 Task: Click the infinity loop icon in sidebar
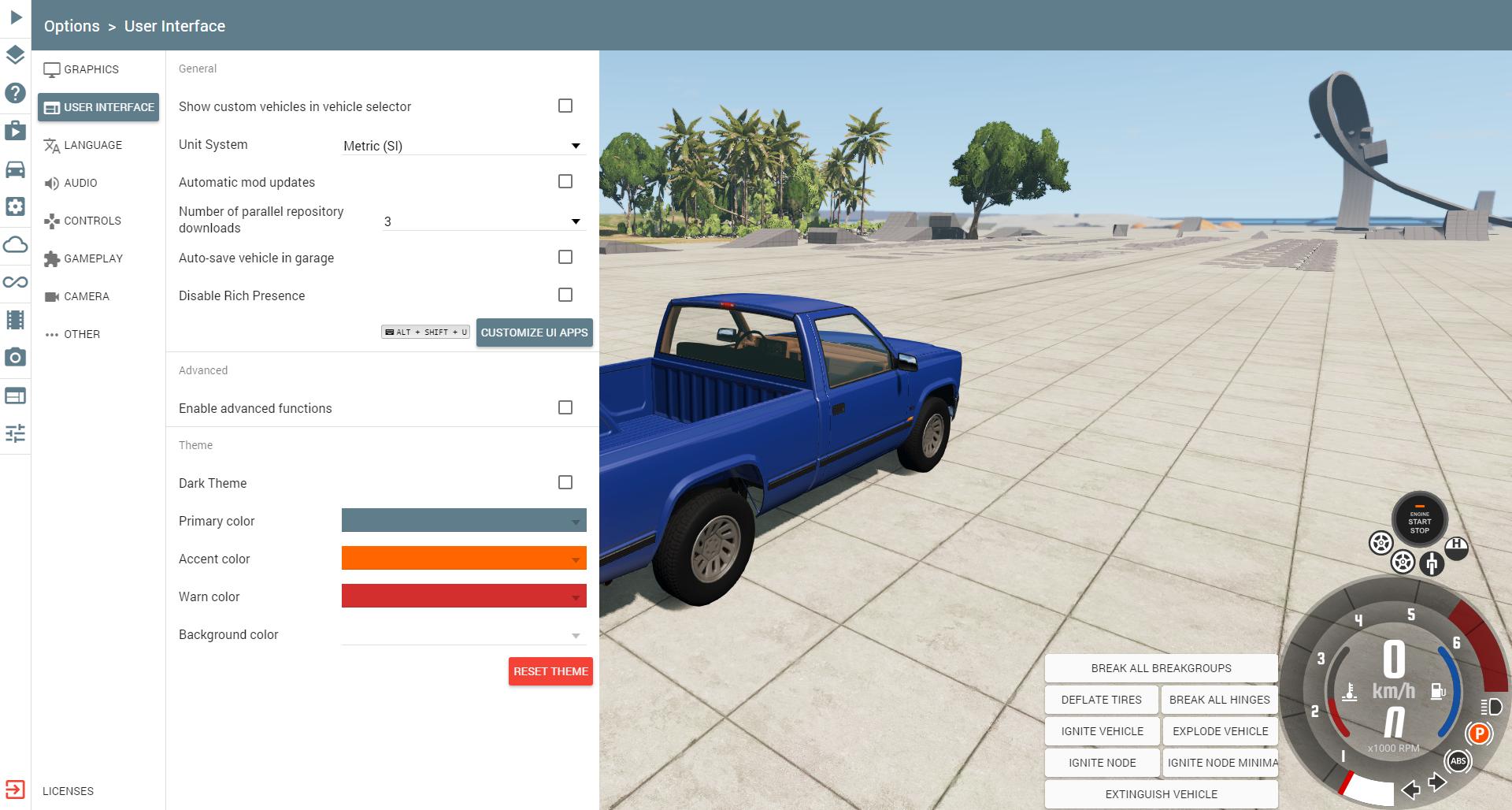(x=16, y=282)
